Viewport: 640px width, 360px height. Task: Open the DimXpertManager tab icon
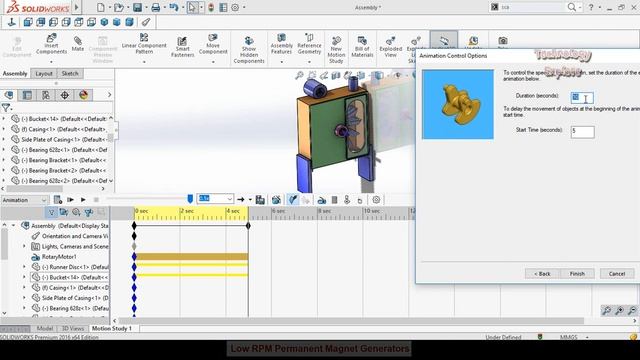[x=64, y=95]
